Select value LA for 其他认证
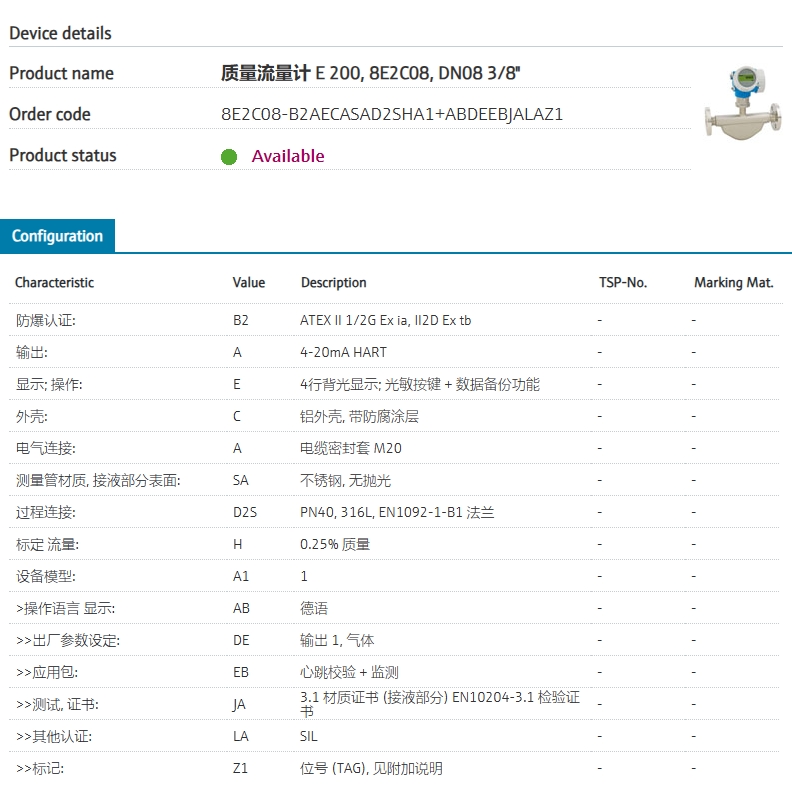Screen dimensions: 792x794 pos(241,736)
